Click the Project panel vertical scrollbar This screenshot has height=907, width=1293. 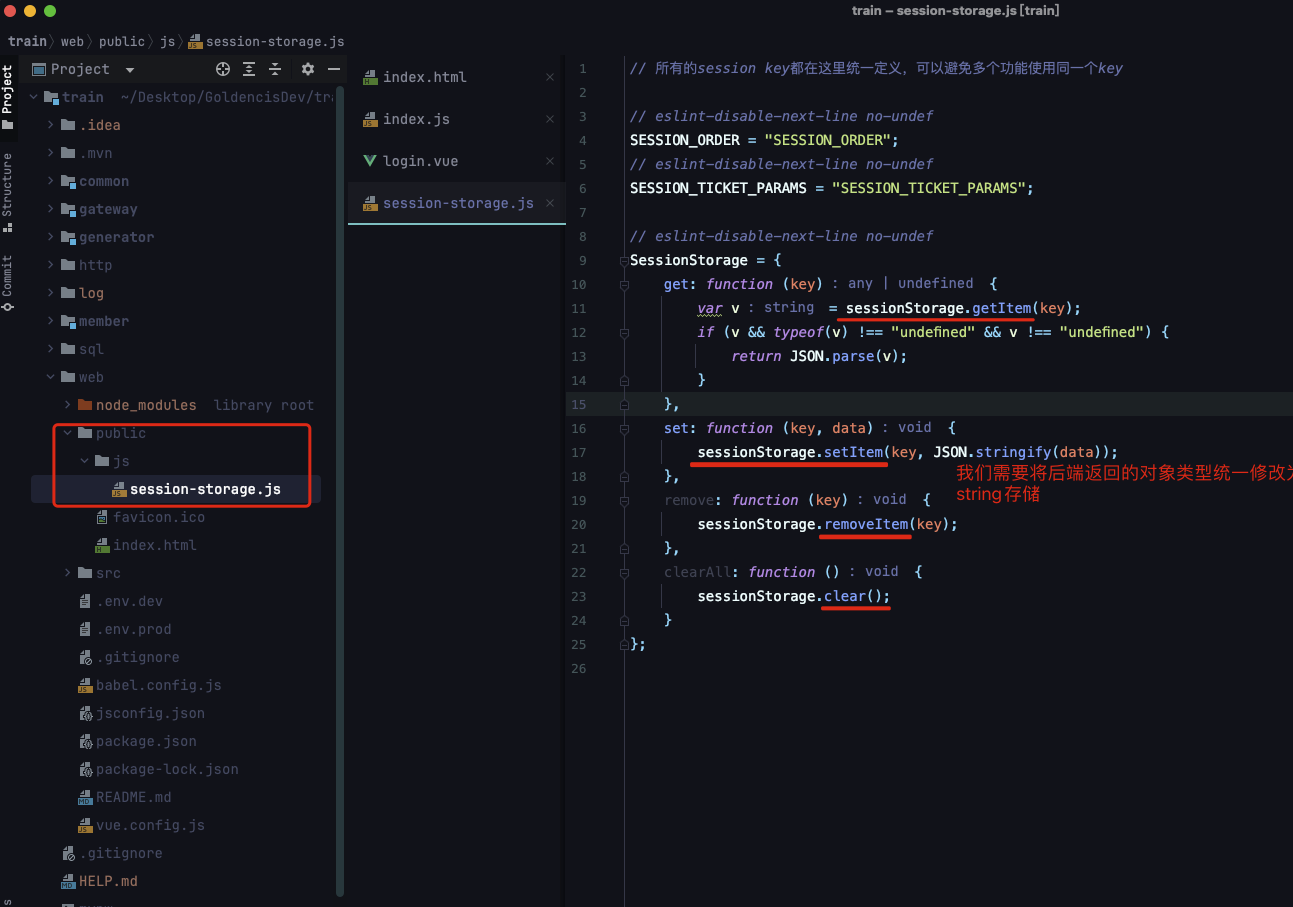coord(340,490)
